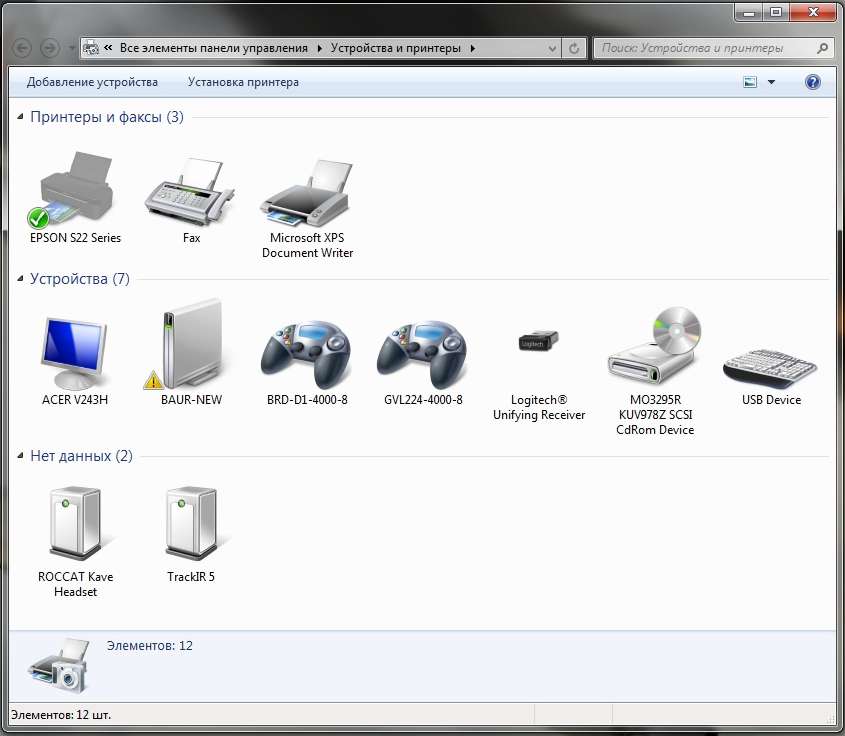Expand the double chevron in address bar
This screenshot has height=736, width=845.
pos(108,48)
